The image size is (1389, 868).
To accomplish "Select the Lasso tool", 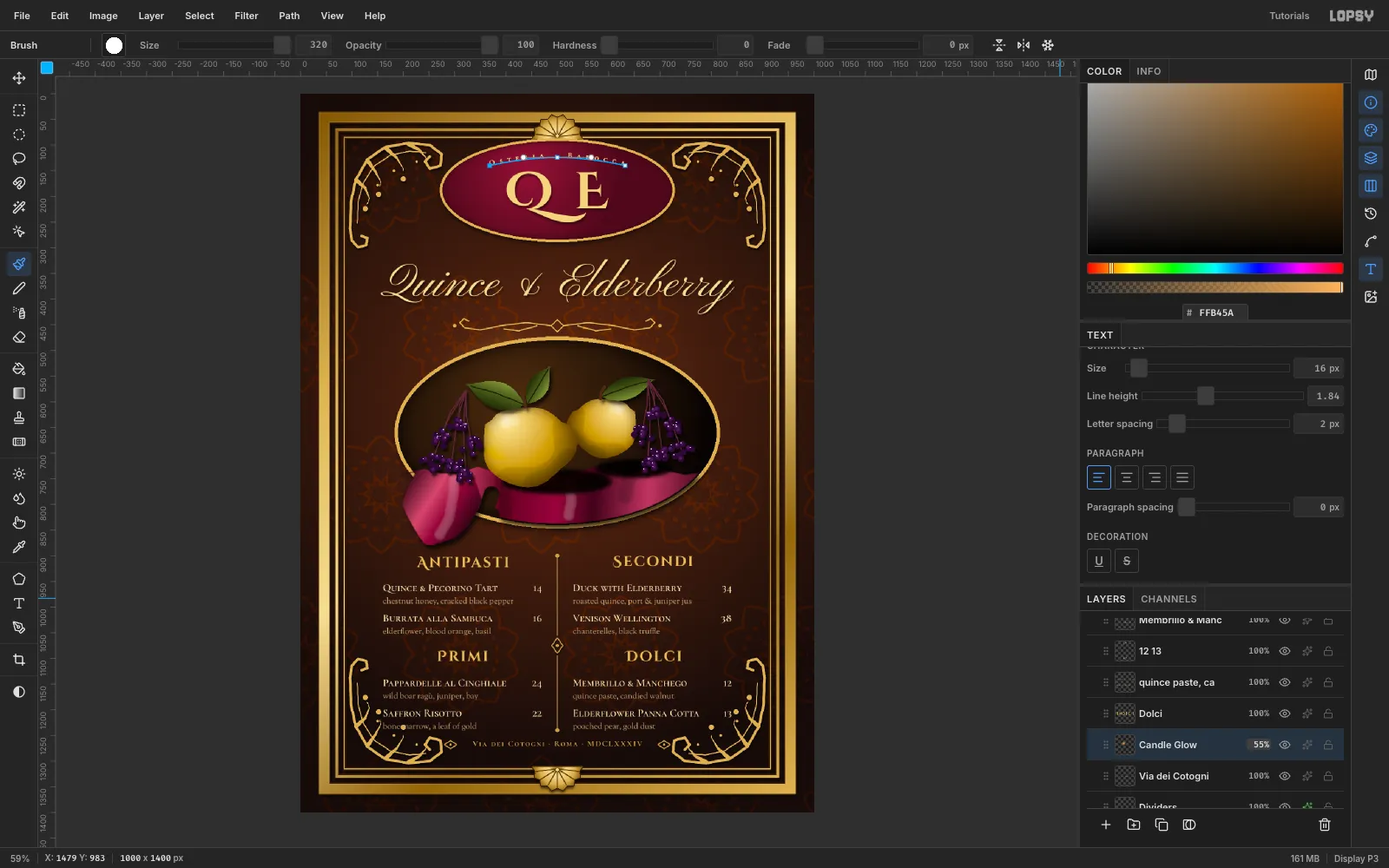I will pos(19,159).
